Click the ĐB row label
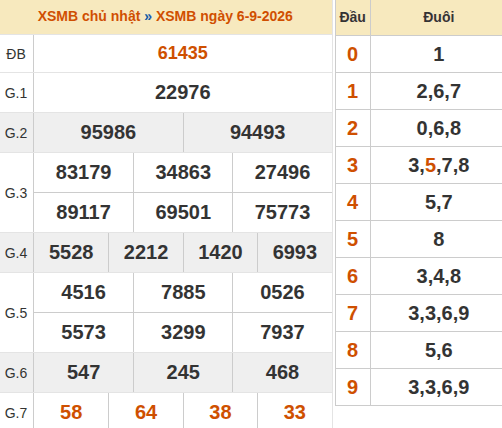 [x=16, y=54]
